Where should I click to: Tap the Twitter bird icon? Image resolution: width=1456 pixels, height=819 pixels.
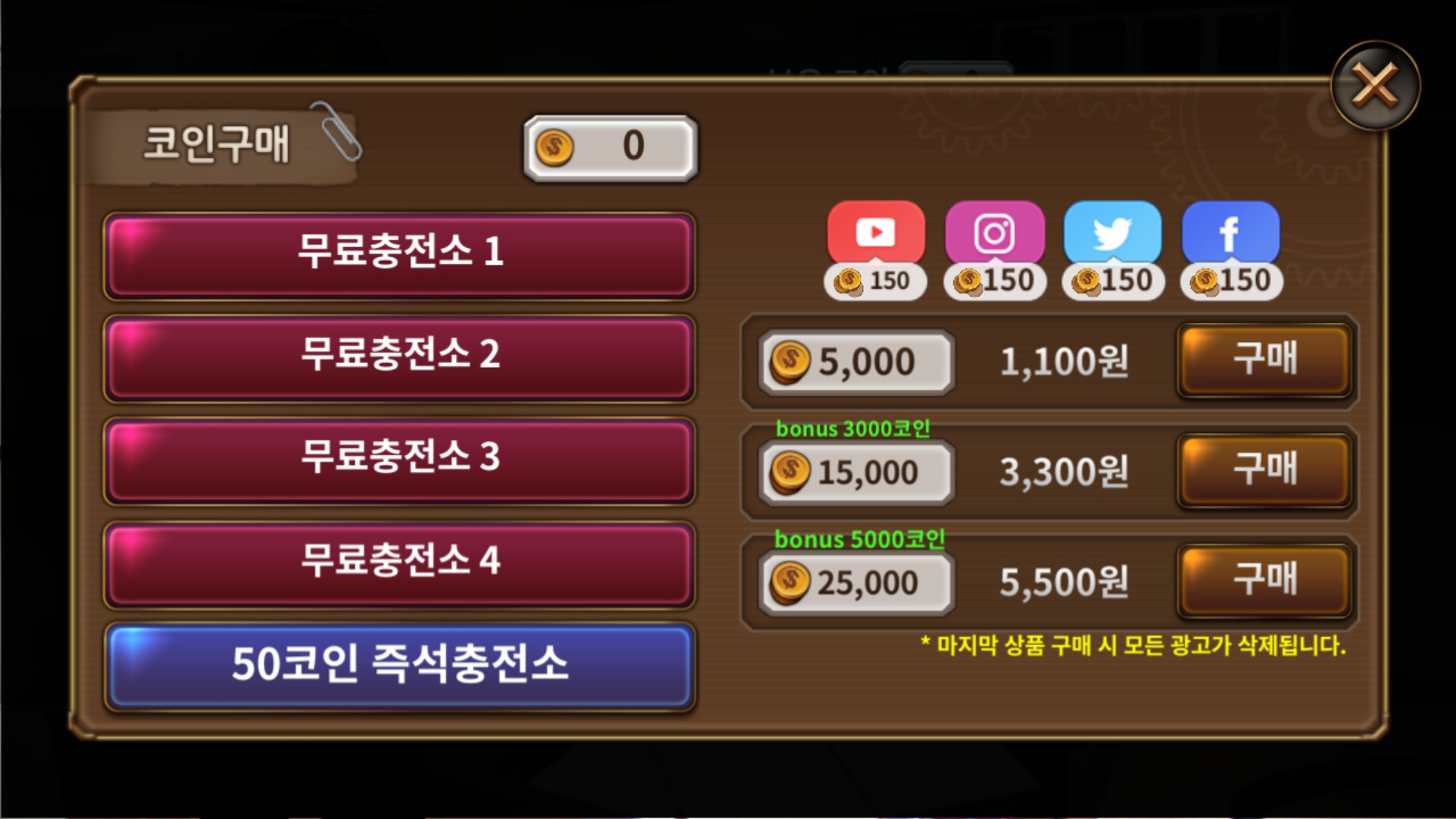click(x=1112, y=233)
